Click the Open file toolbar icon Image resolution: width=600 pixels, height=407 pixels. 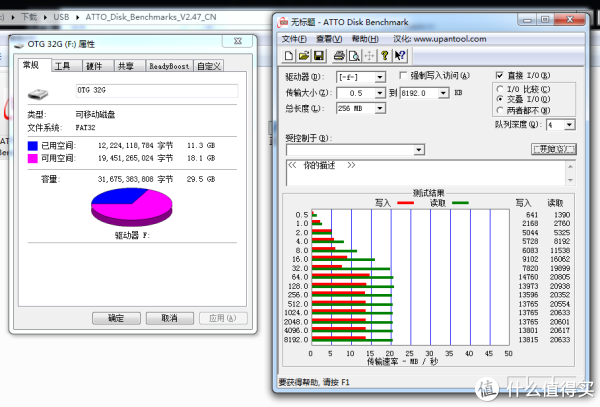304,56
